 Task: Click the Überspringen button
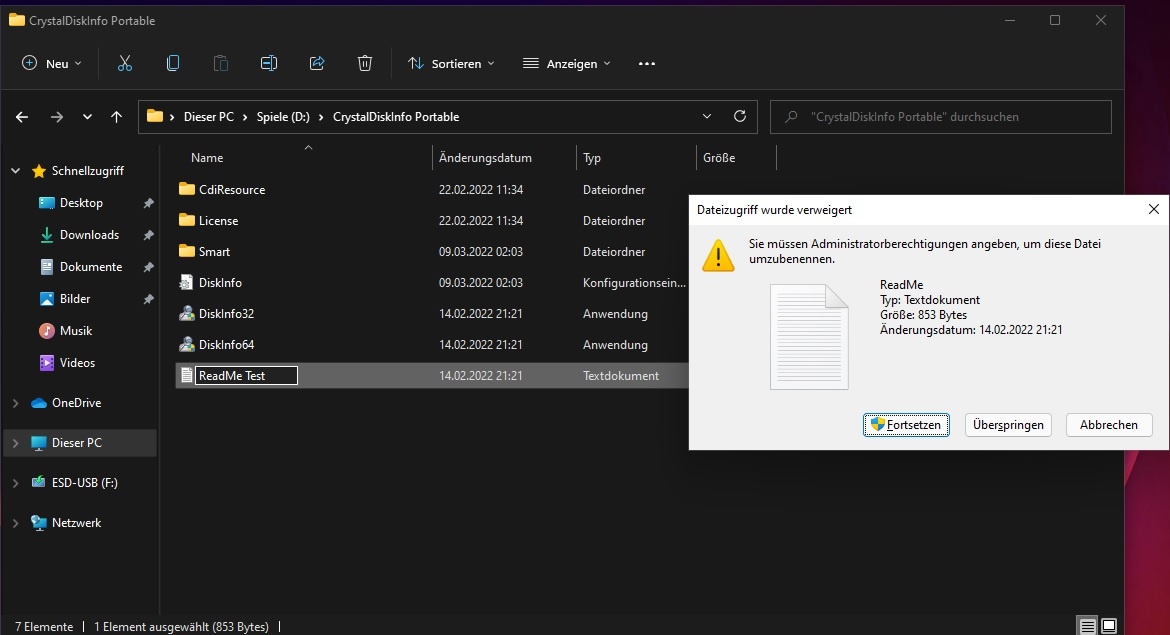click(1008, 425)
